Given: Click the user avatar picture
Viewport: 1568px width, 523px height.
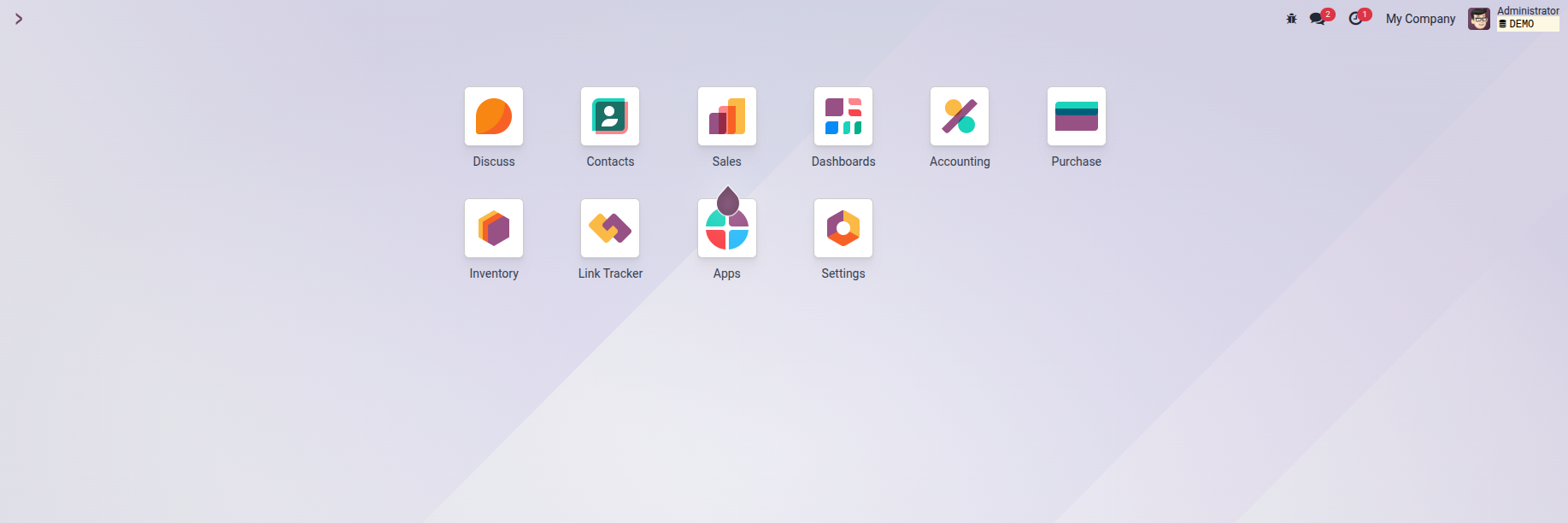Looking at the screenshot, I should click(1479, 19).
